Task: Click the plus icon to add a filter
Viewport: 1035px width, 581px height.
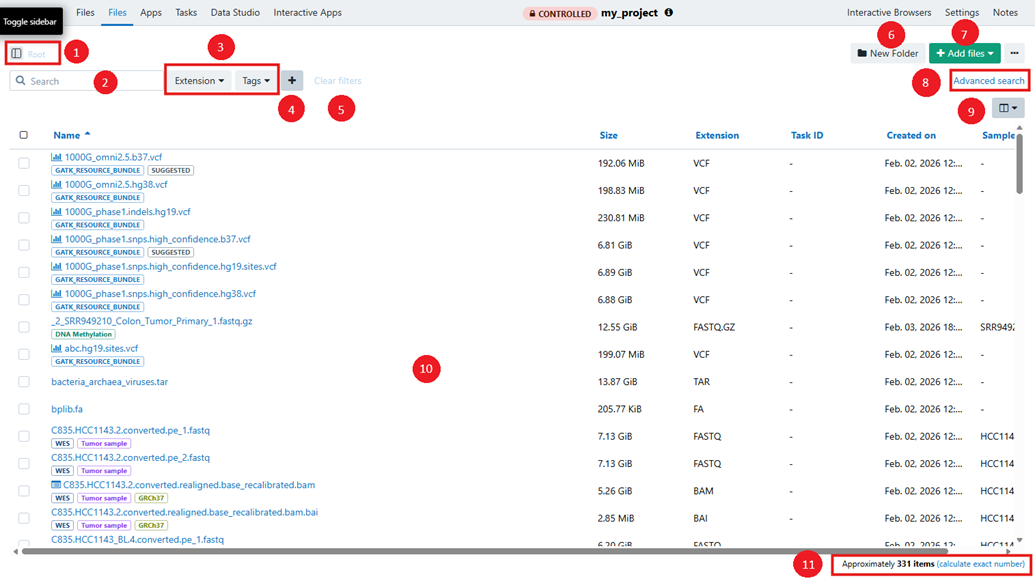Action: coord(290,81)
